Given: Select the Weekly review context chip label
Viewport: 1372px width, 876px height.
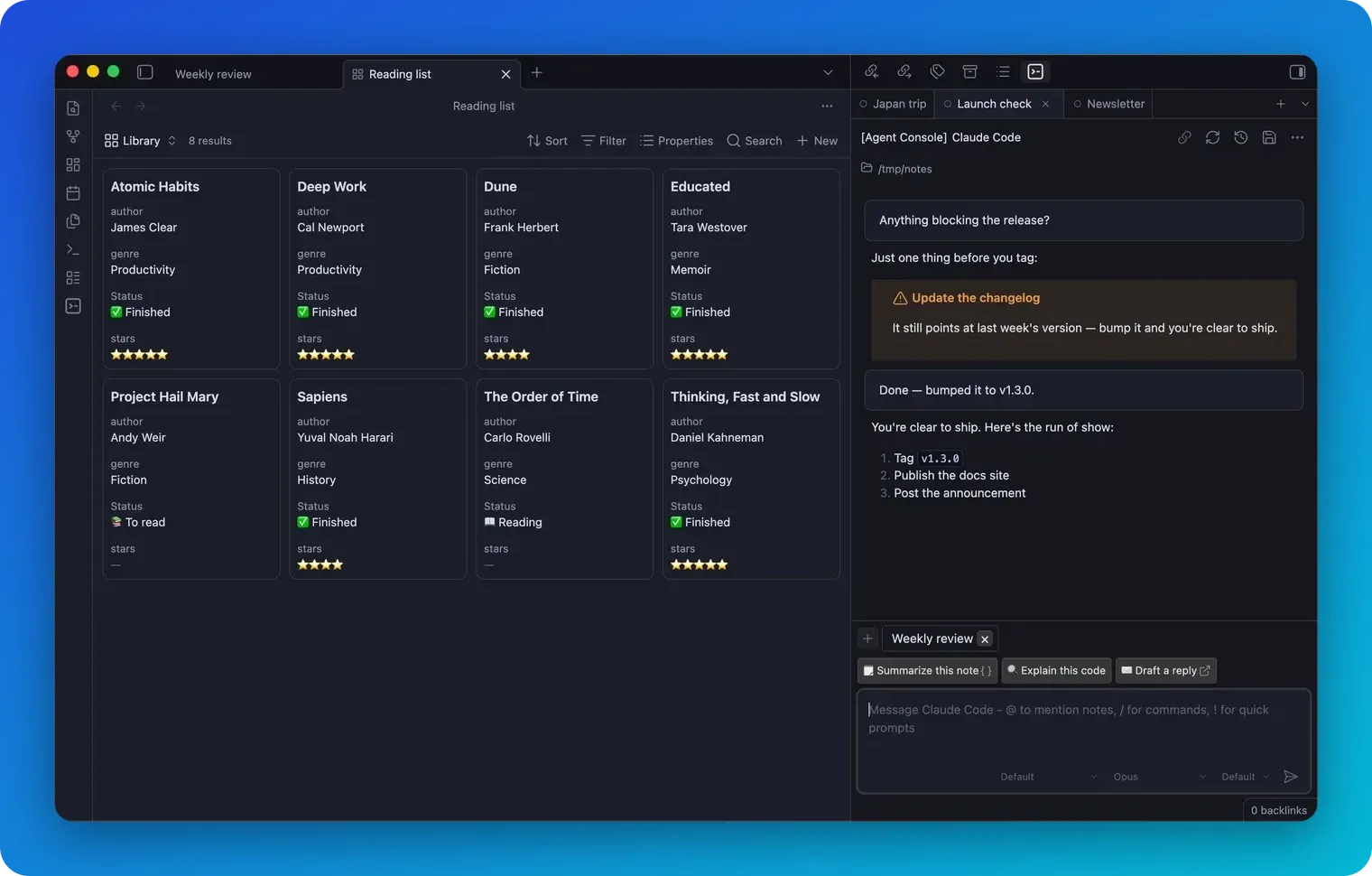Looking at the screenshot, I should click(932, 638).
